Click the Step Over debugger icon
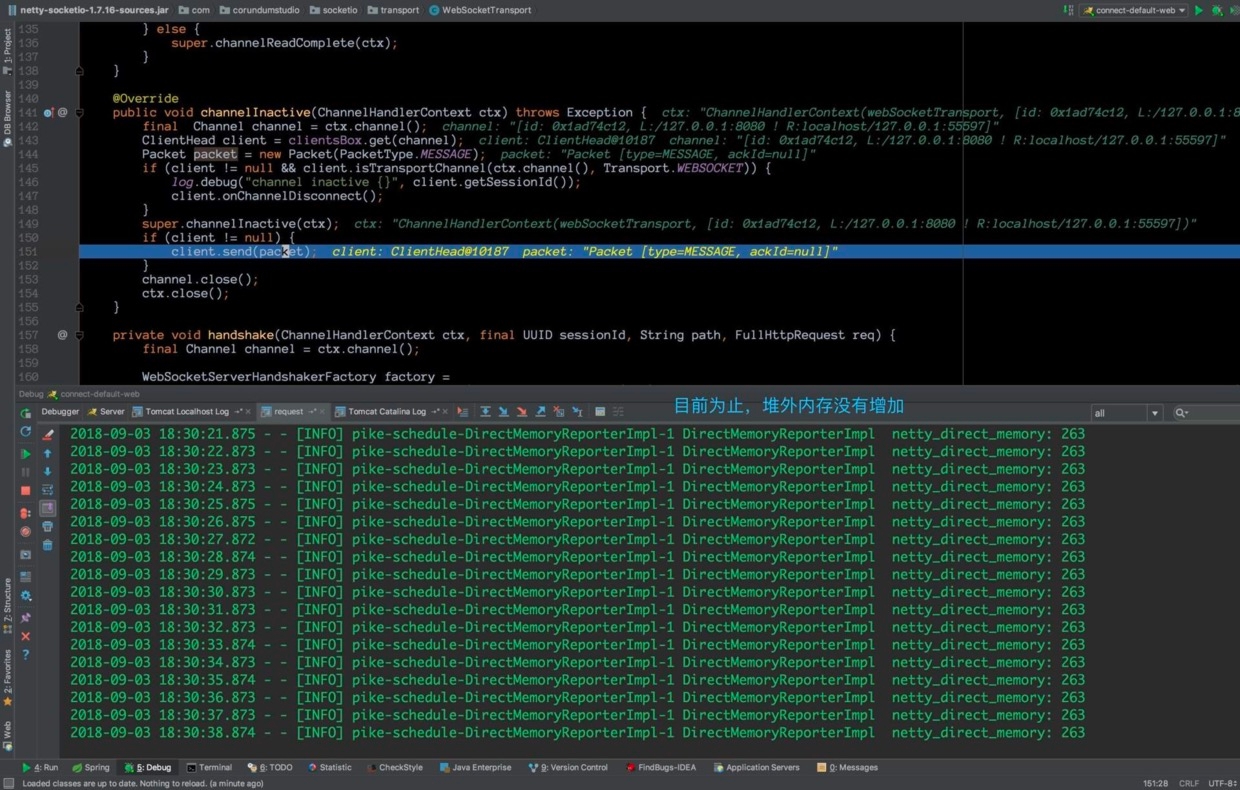Screen dimensions: 1240x790 (x=485, y=412)
